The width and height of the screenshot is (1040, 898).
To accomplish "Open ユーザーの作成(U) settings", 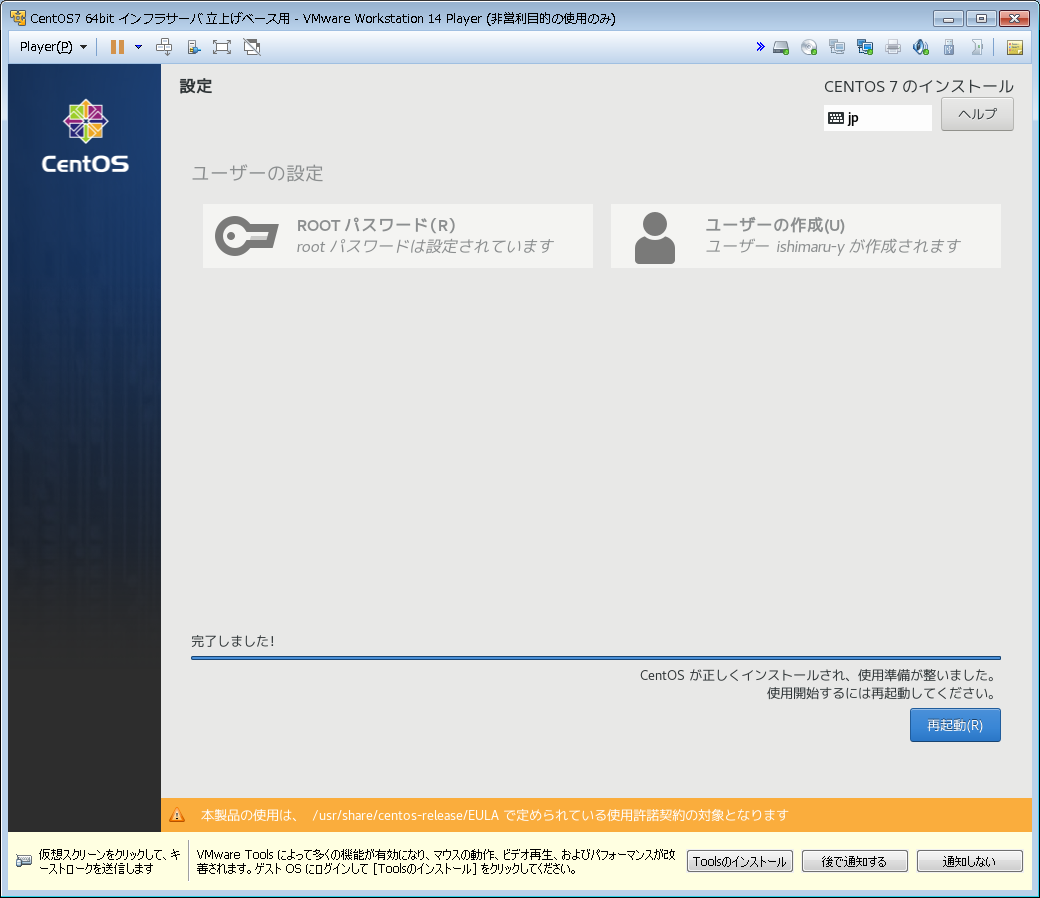I will 806,236.
